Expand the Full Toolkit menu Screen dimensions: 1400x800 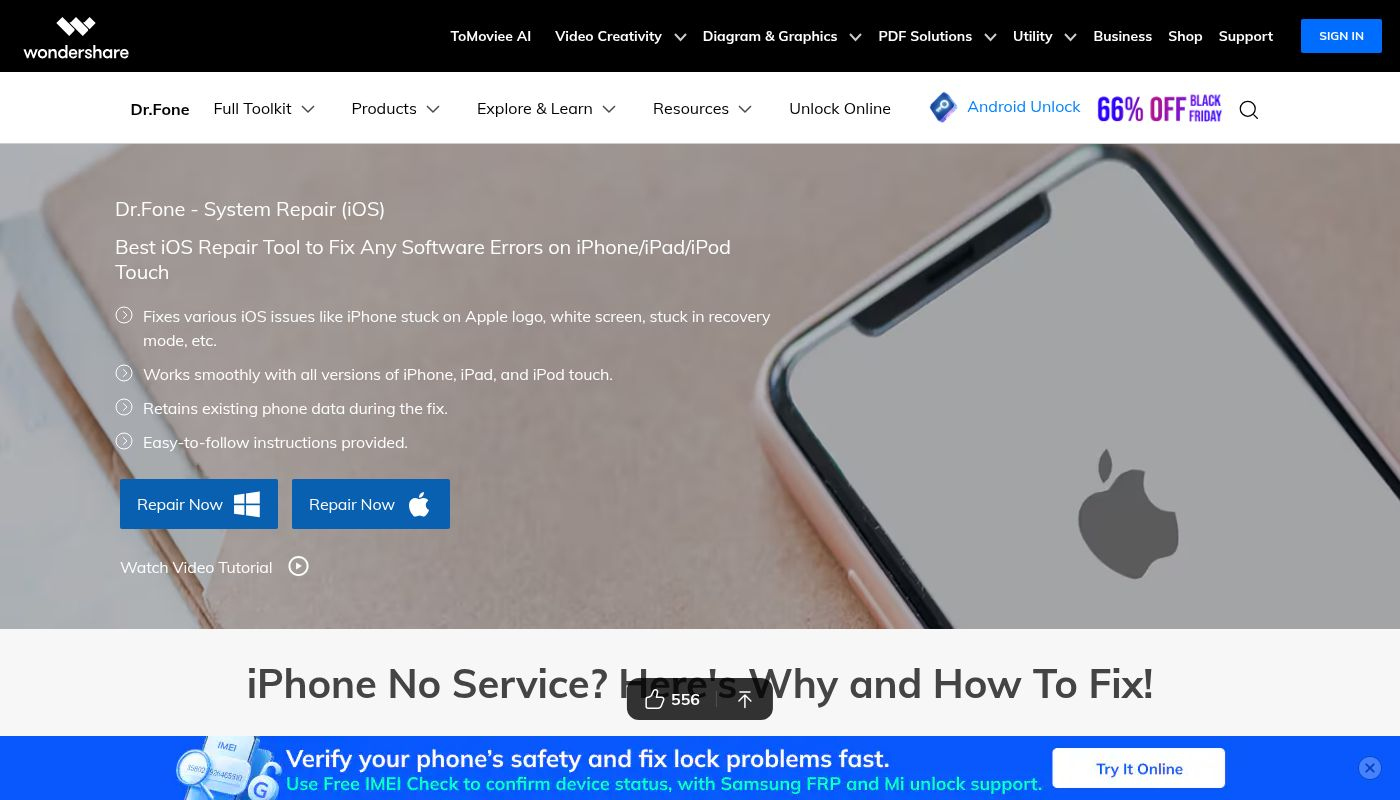point(264,108)
